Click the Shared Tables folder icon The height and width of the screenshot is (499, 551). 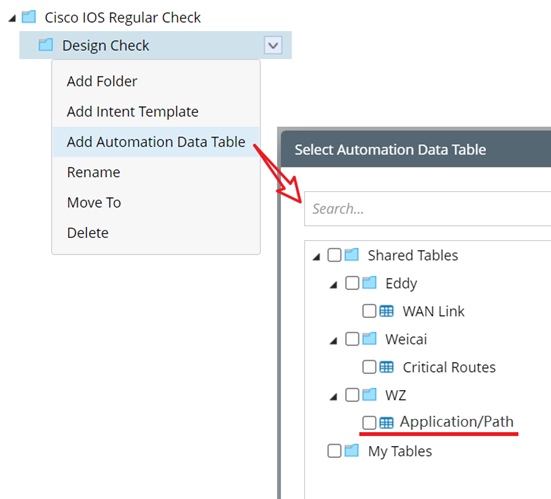351,255
